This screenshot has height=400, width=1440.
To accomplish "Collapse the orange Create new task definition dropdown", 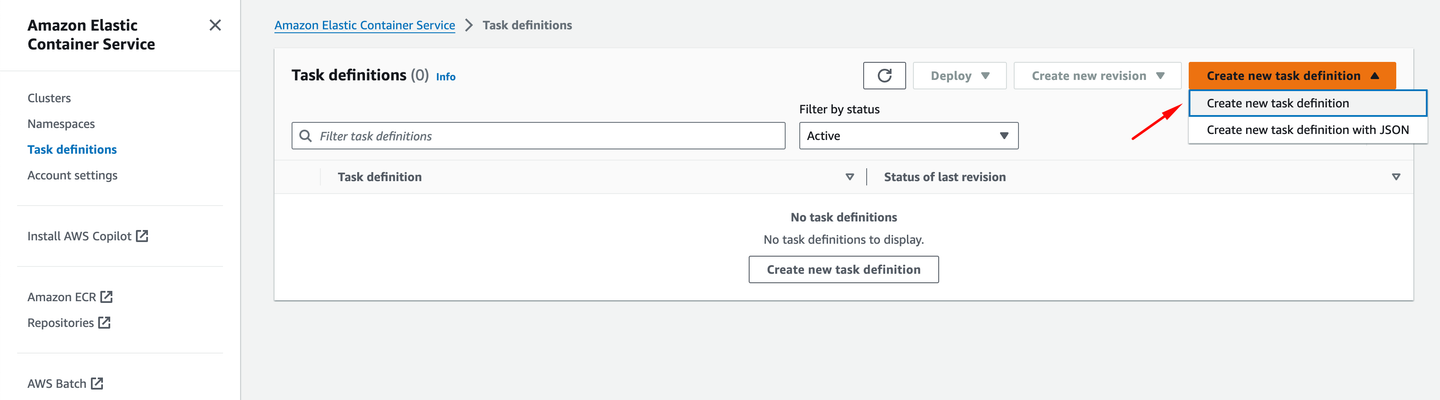I will pyautogui.click(x=1292, y=76).
